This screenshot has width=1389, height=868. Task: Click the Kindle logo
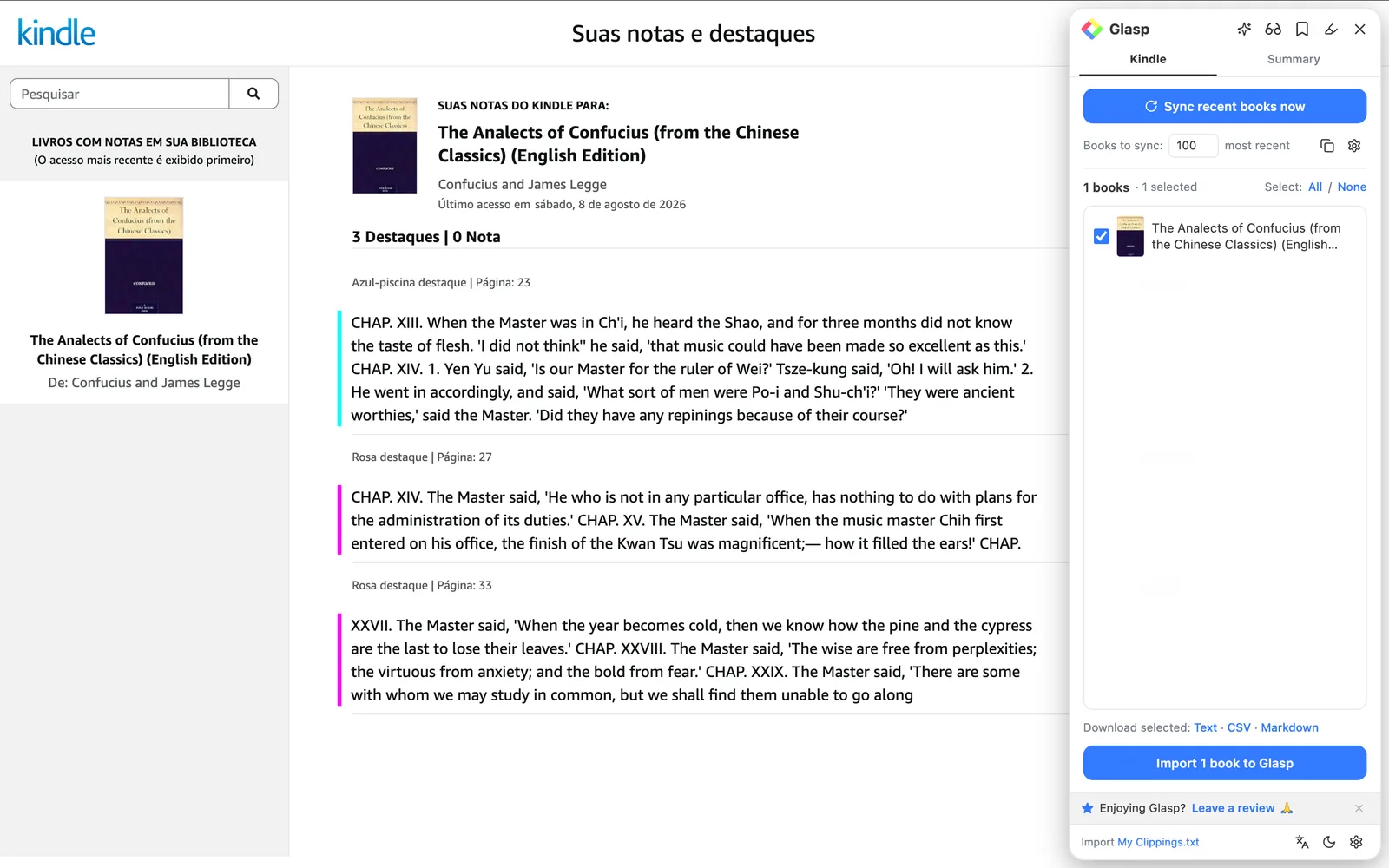click(56, 33)
